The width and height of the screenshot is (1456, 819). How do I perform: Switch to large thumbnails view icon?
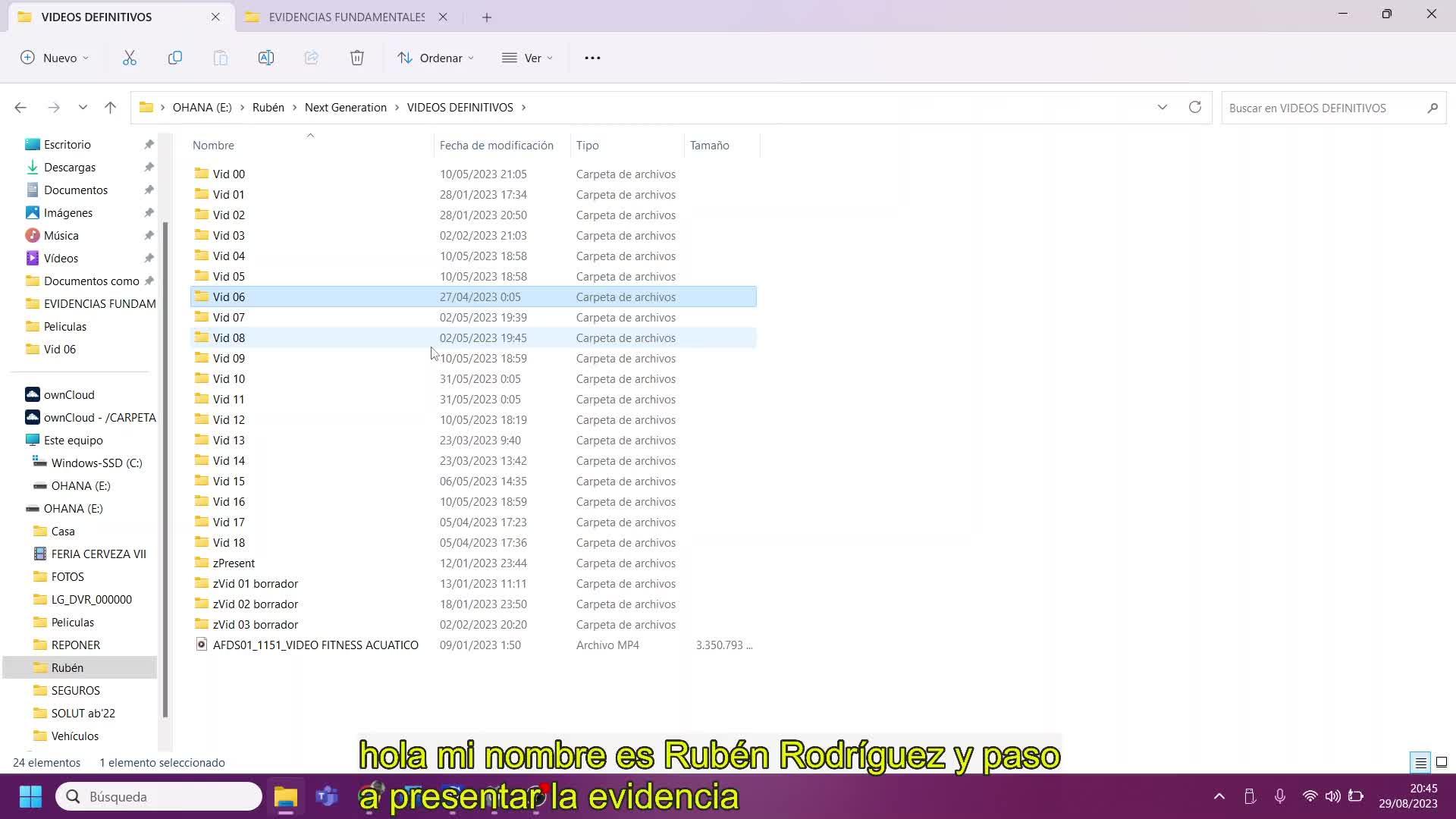pos(1442,762)
